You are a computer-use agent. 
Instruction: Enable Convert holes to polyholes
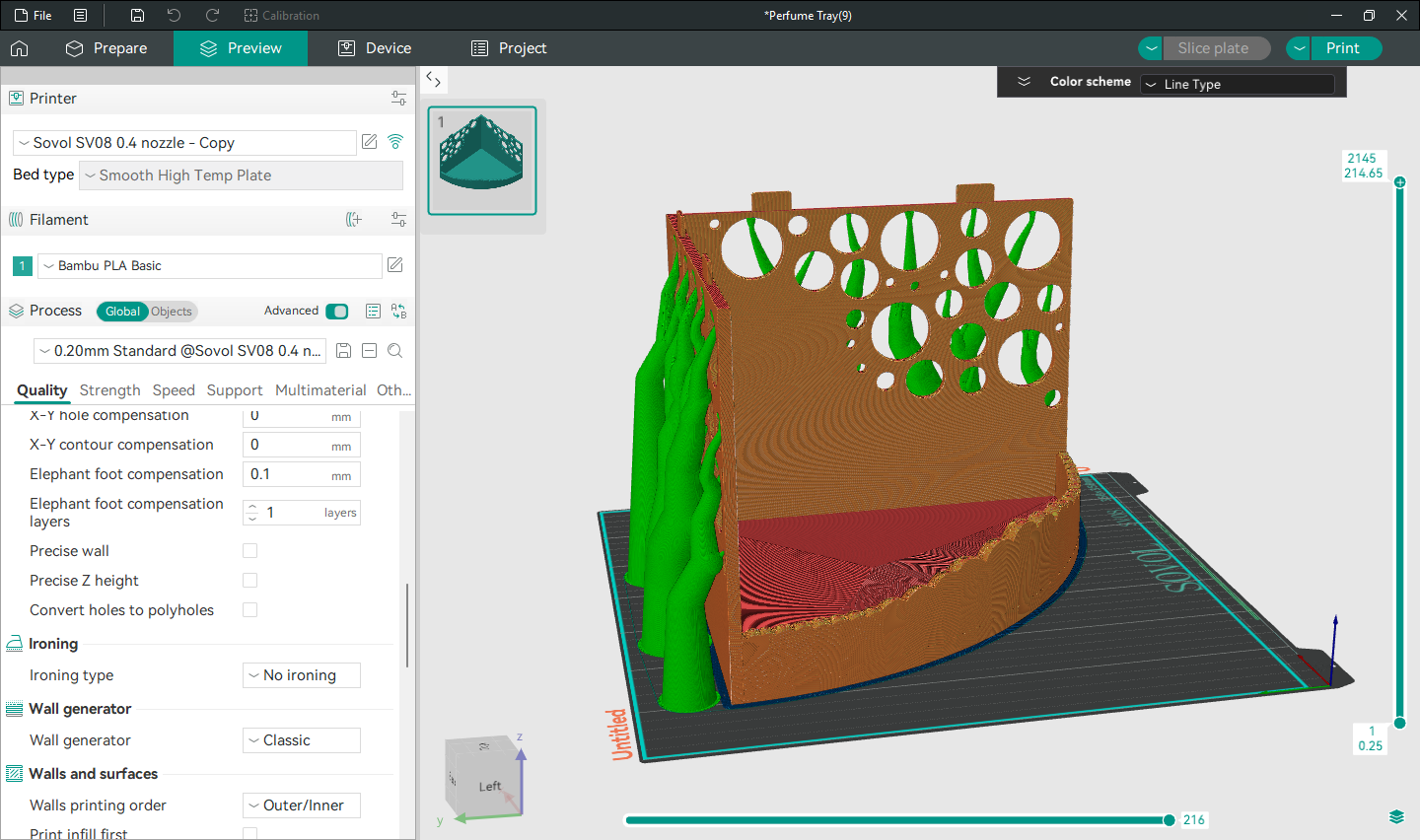click(250, 610)
